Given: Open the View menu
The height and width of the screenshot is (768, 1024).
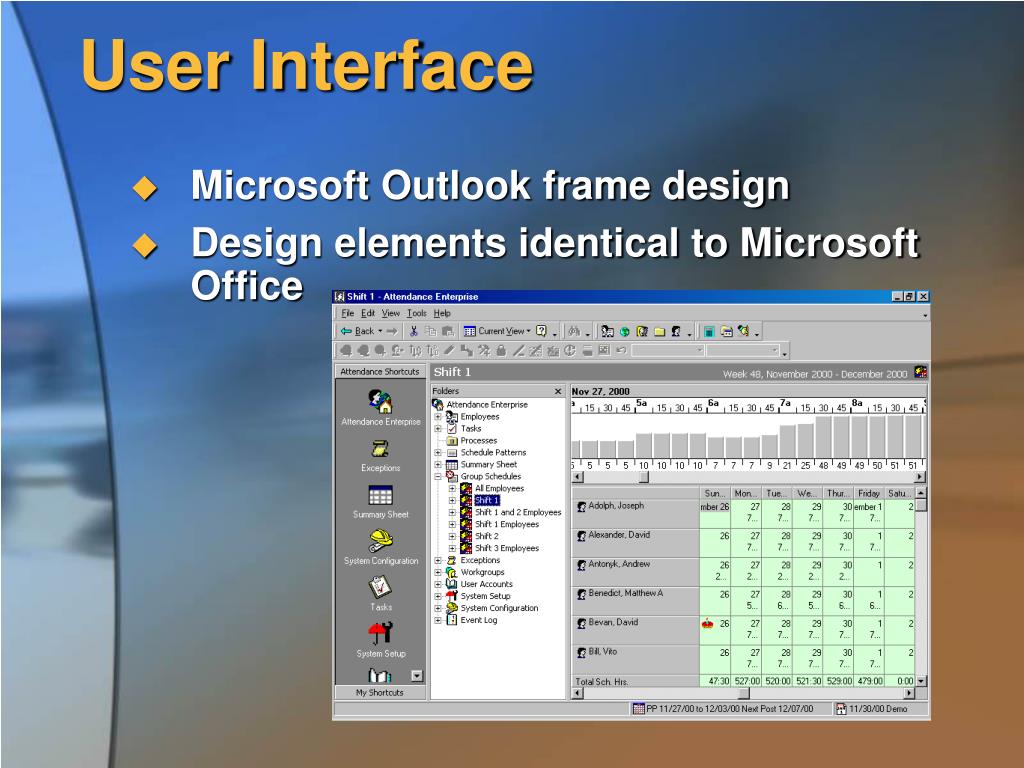Looking at the screenshot, I should [x=391, y=313].
